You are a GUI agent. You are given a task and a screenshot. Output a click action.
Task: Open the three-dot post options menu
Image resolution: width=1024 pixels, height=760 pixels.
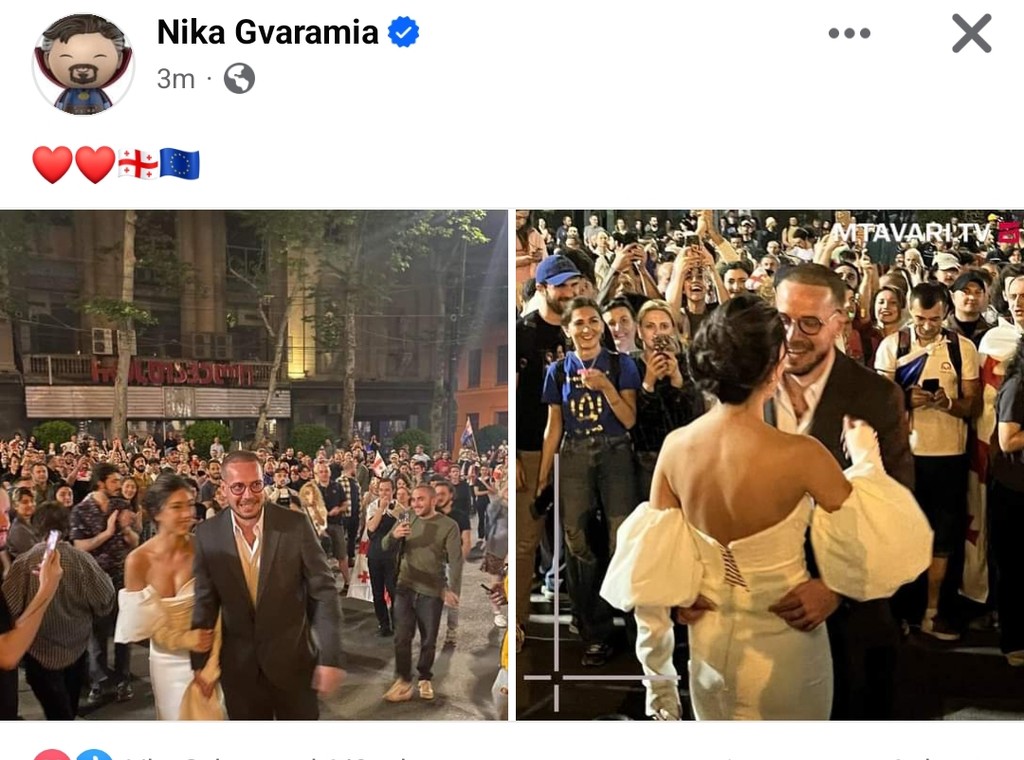tap(849, 33)
